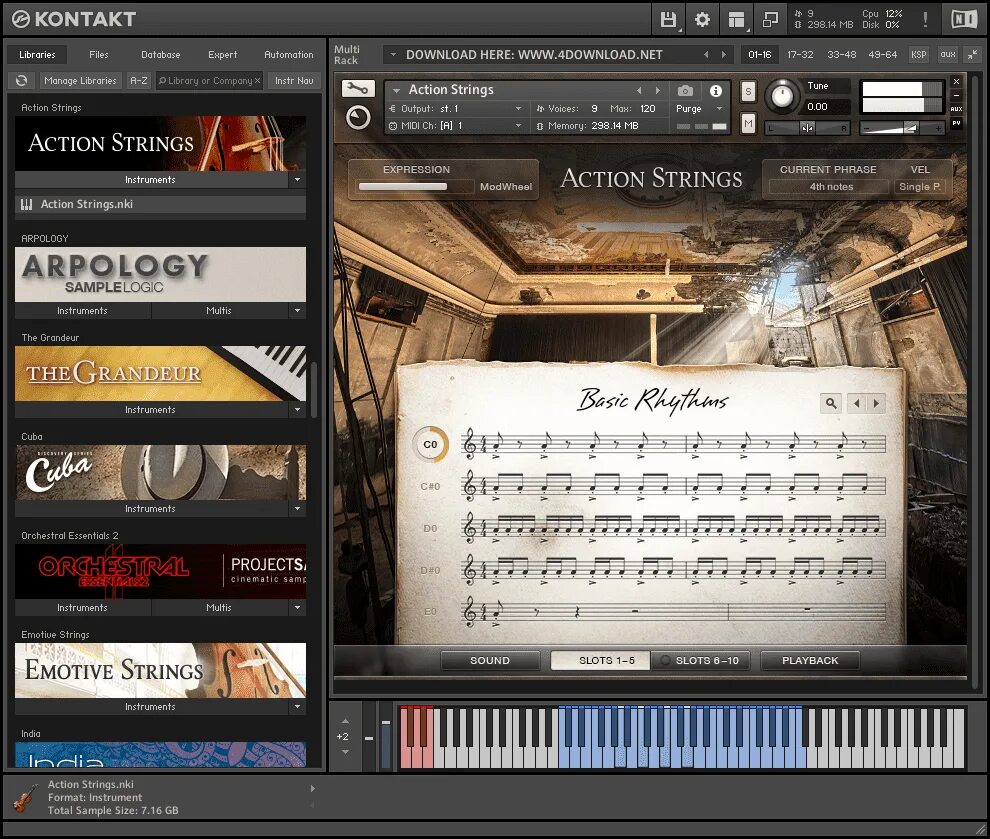990x839 pixels.
Task: Go to next phrase set arrow
Action: 876,403
